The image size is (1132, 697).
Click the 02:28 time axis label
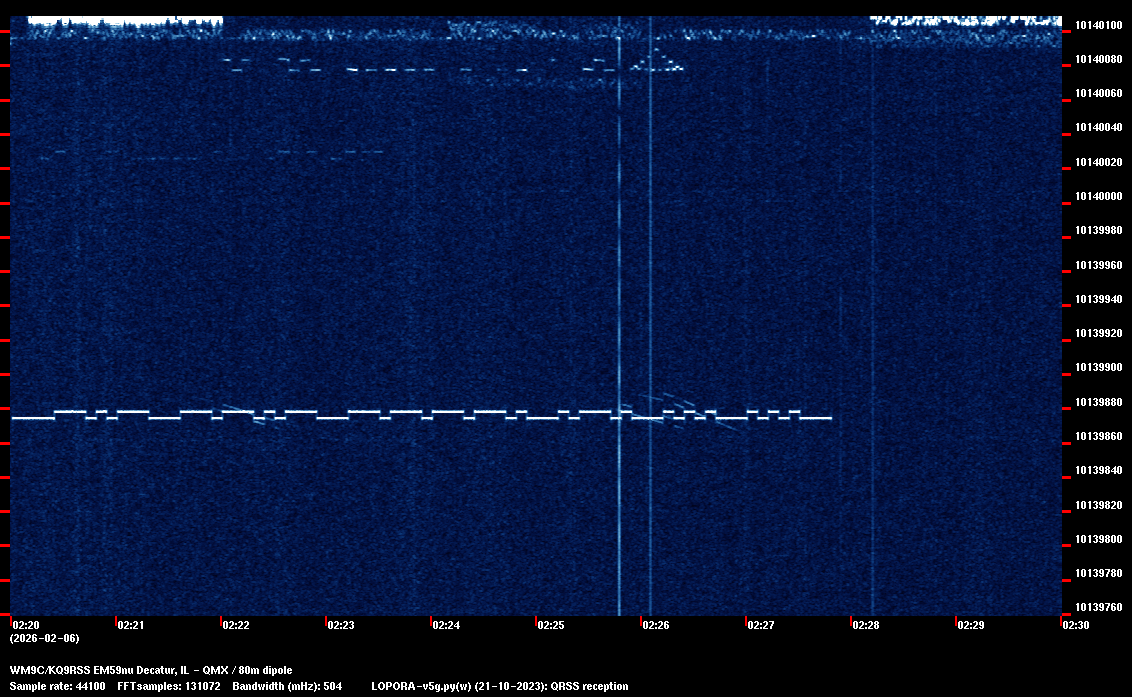[x=865, y=625]
